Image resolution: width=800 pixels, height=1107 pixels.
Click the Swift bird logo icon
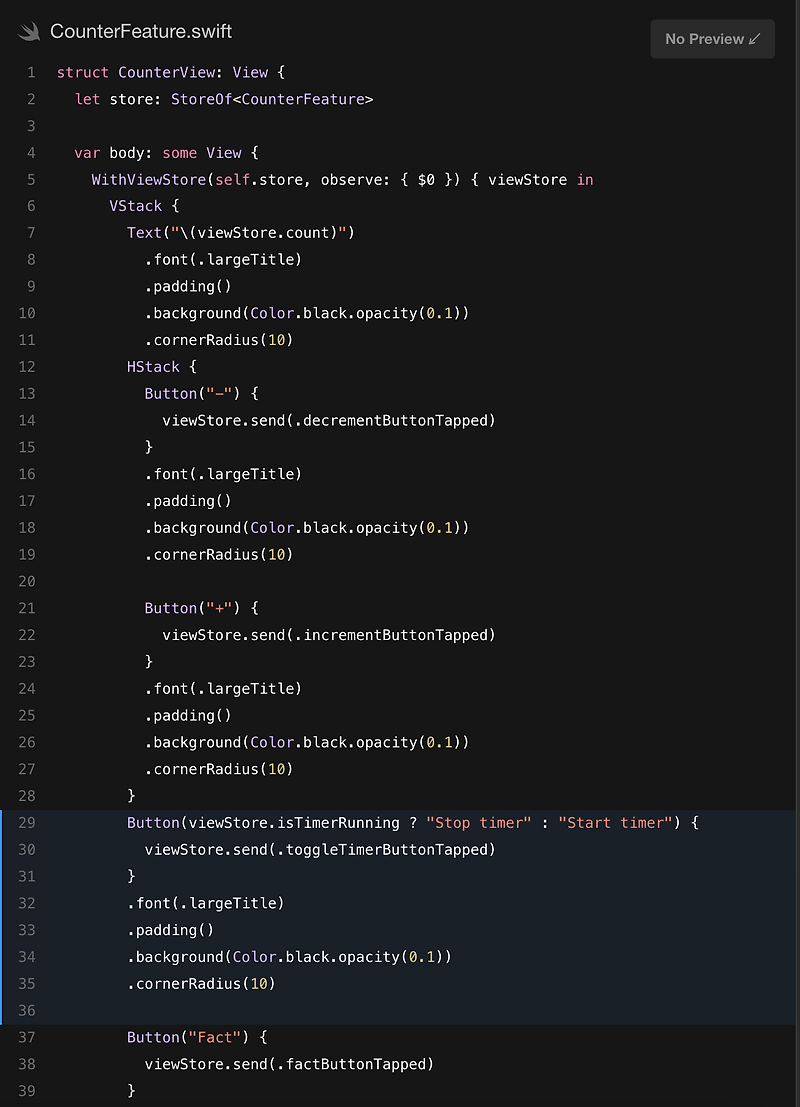click(x=29, y=31)
